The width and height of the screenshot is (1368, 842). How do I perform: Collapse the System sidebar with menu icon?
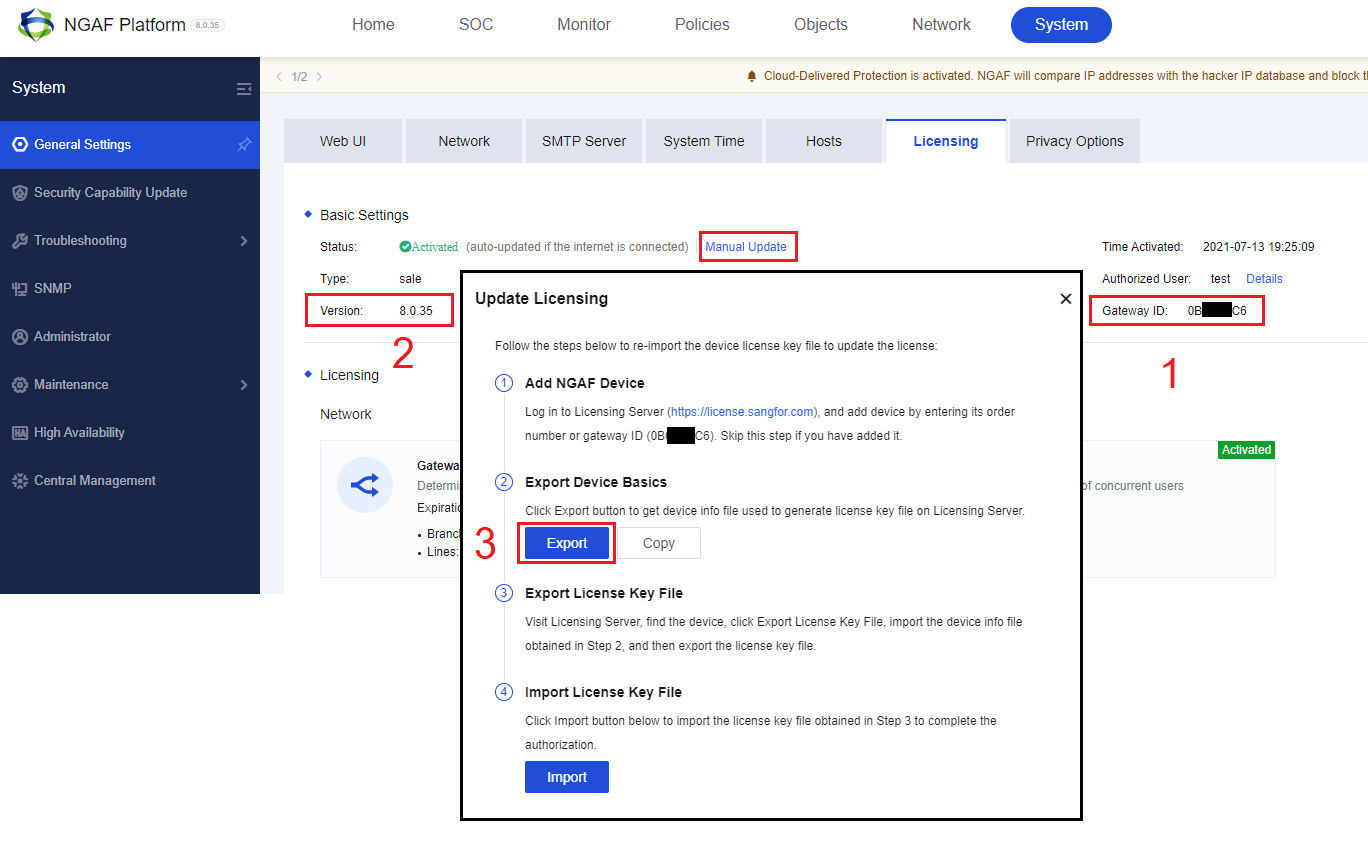[244, 89]
